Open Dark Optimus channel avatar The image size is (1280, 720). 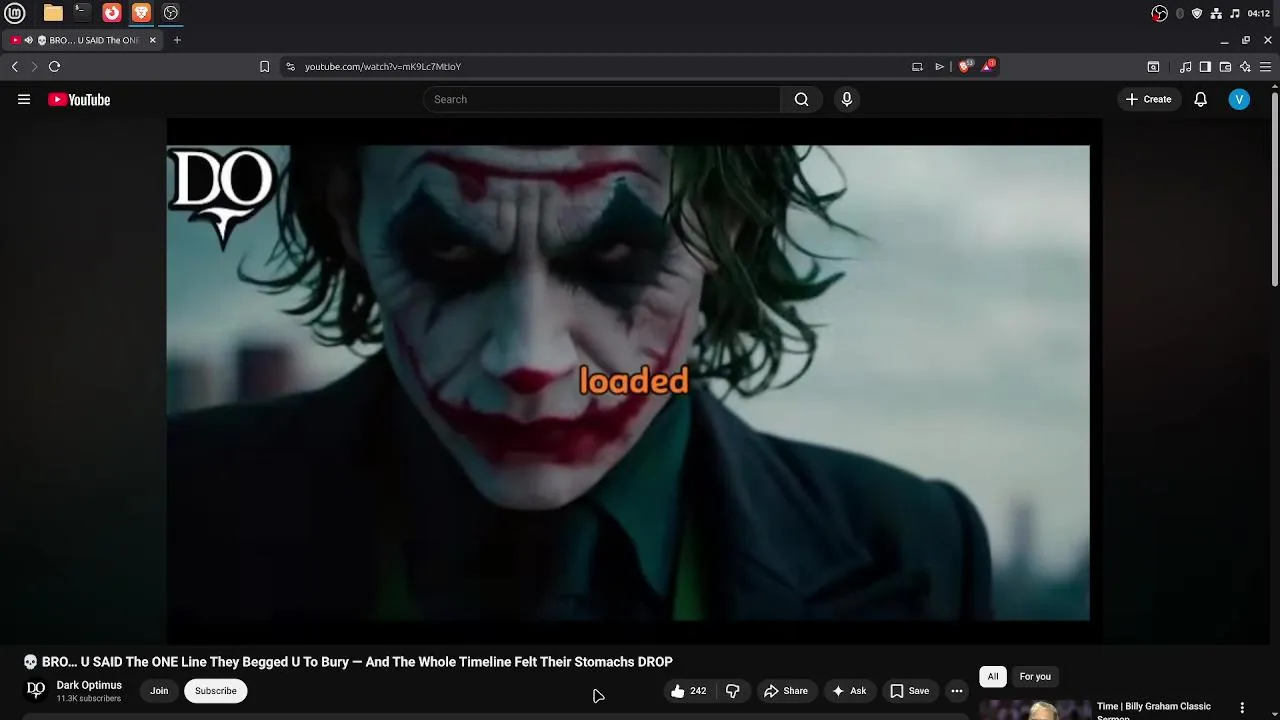coord(36,690)
